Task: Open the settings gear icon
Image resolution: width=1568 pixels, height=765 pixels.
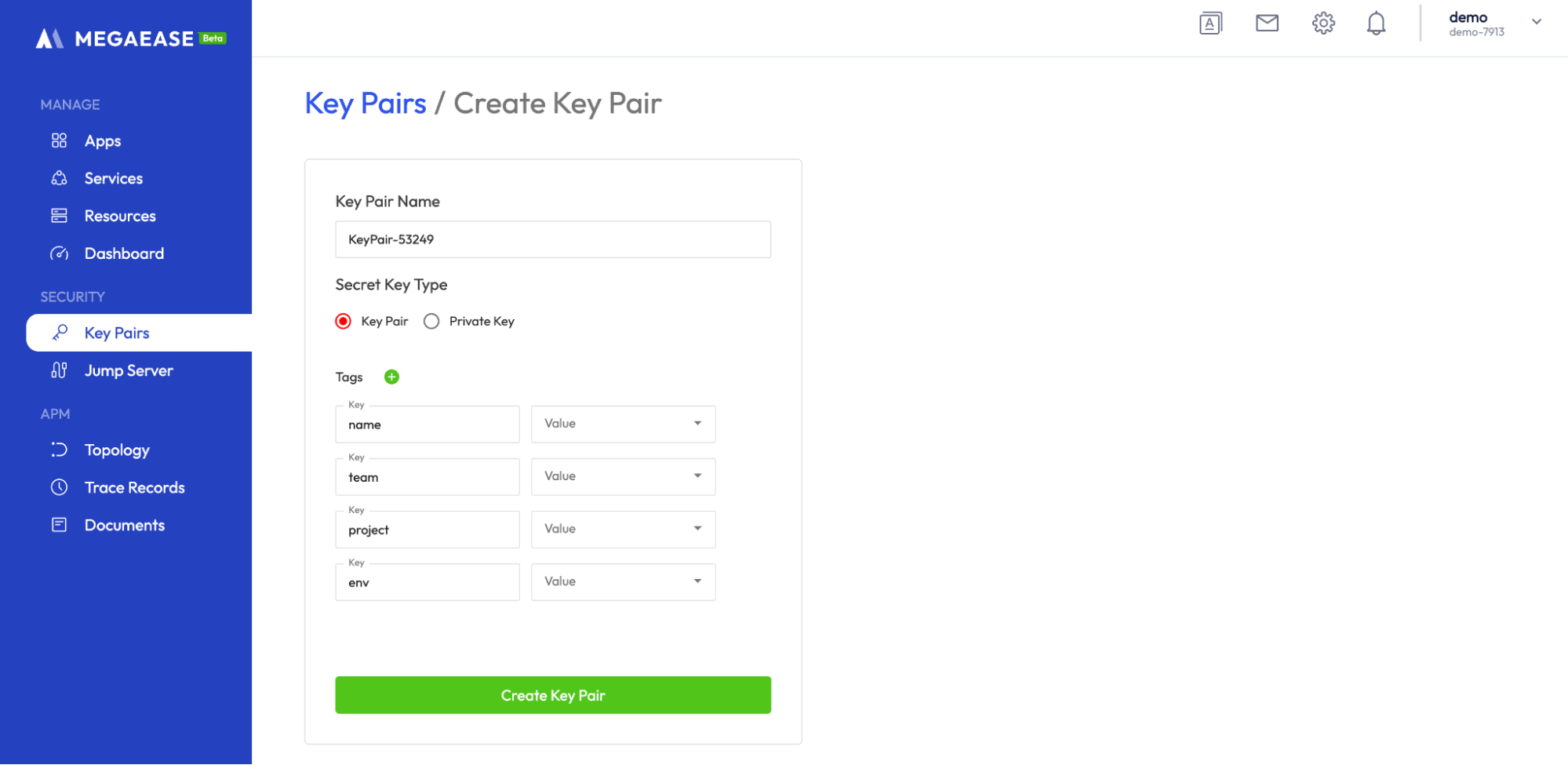Action: [x=1323, y=24]
